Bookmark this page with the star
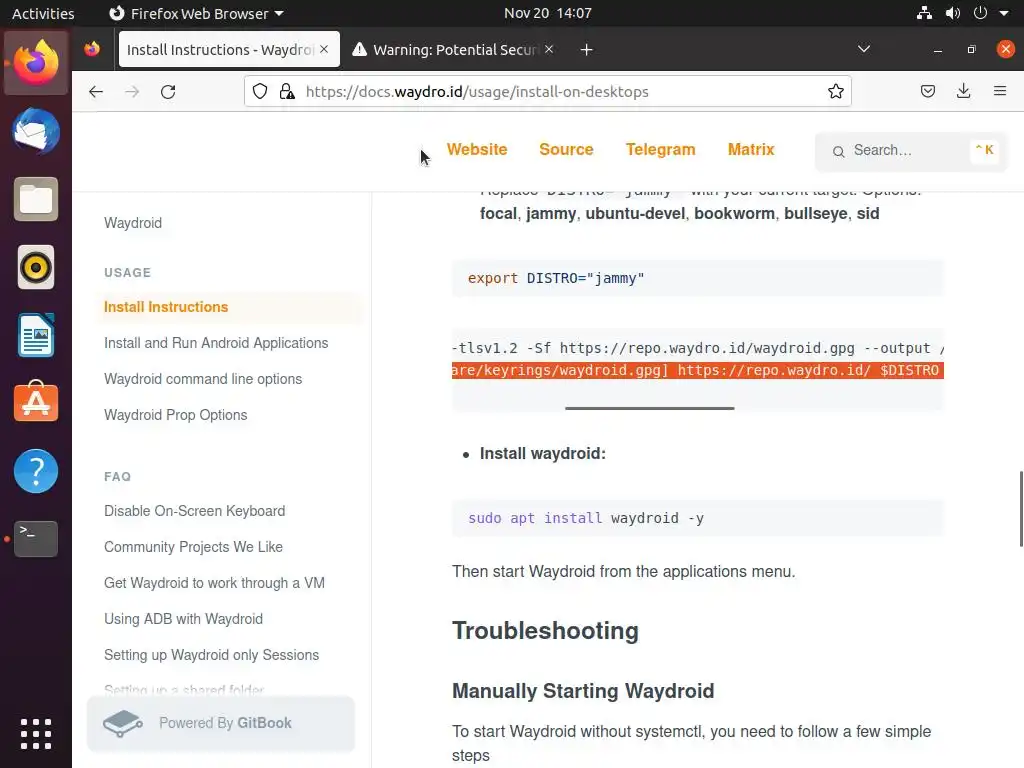Viewport: 1024px width, 768px height. [835, 91]
